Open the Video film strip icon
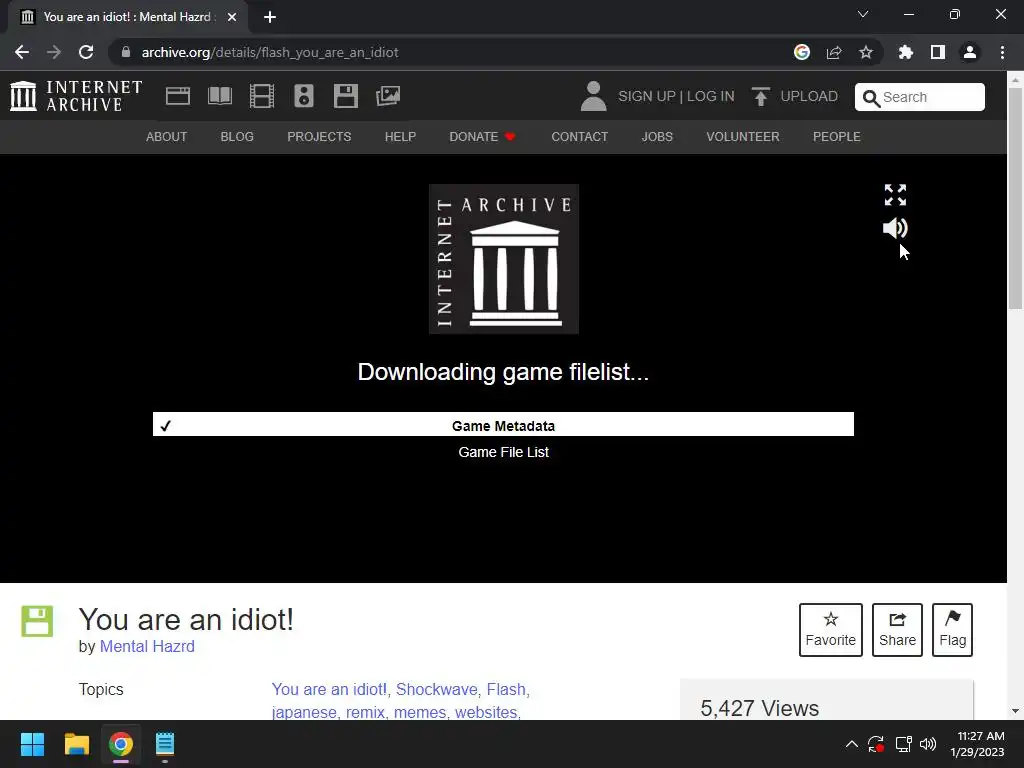Image resolution: width=1024 pixels, height=768 pixels. point(262,96)
